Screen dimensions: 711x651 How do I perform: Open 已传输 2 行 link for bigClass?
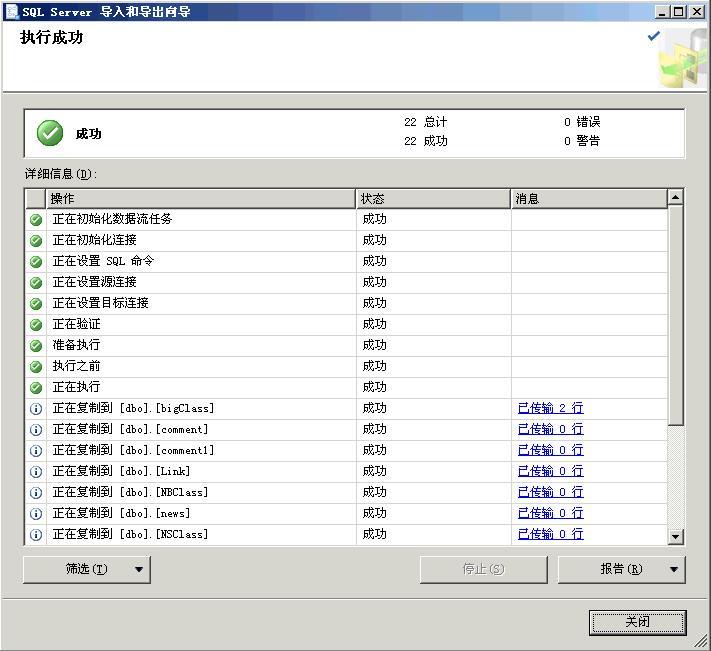550,408
